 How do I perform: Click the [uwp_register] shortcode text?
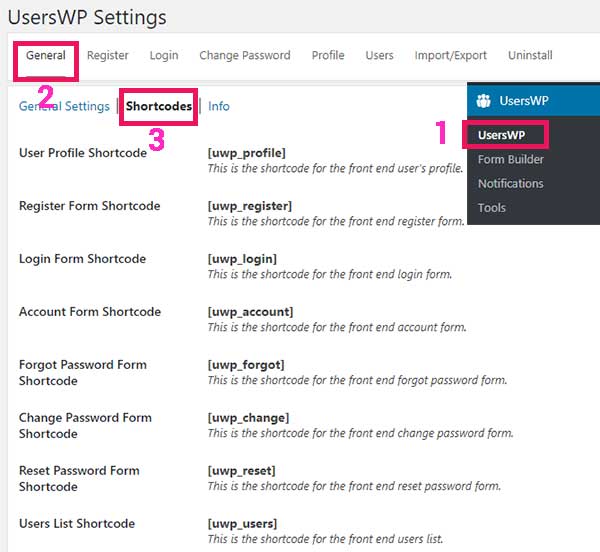click(x=249, y=206)
